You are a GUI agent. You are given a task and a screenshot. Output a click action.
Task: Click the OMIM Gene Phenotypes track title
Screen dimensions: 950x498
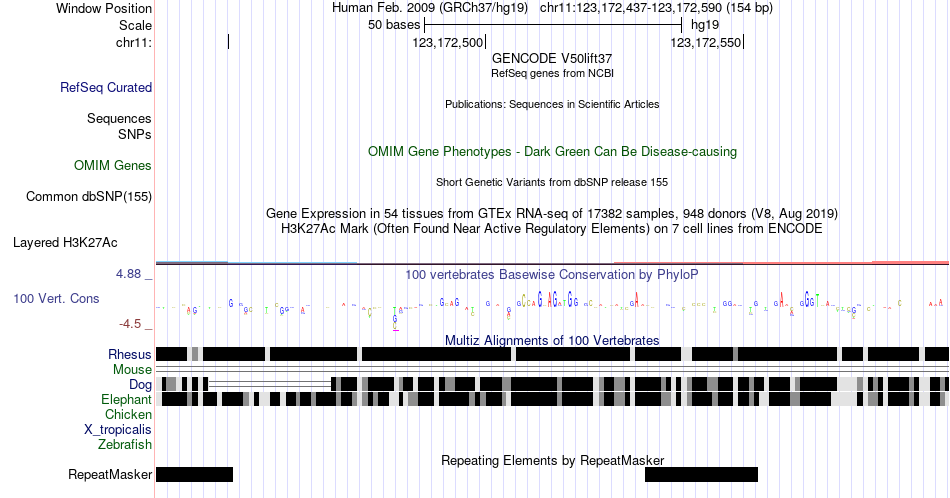tap(552, 151)
